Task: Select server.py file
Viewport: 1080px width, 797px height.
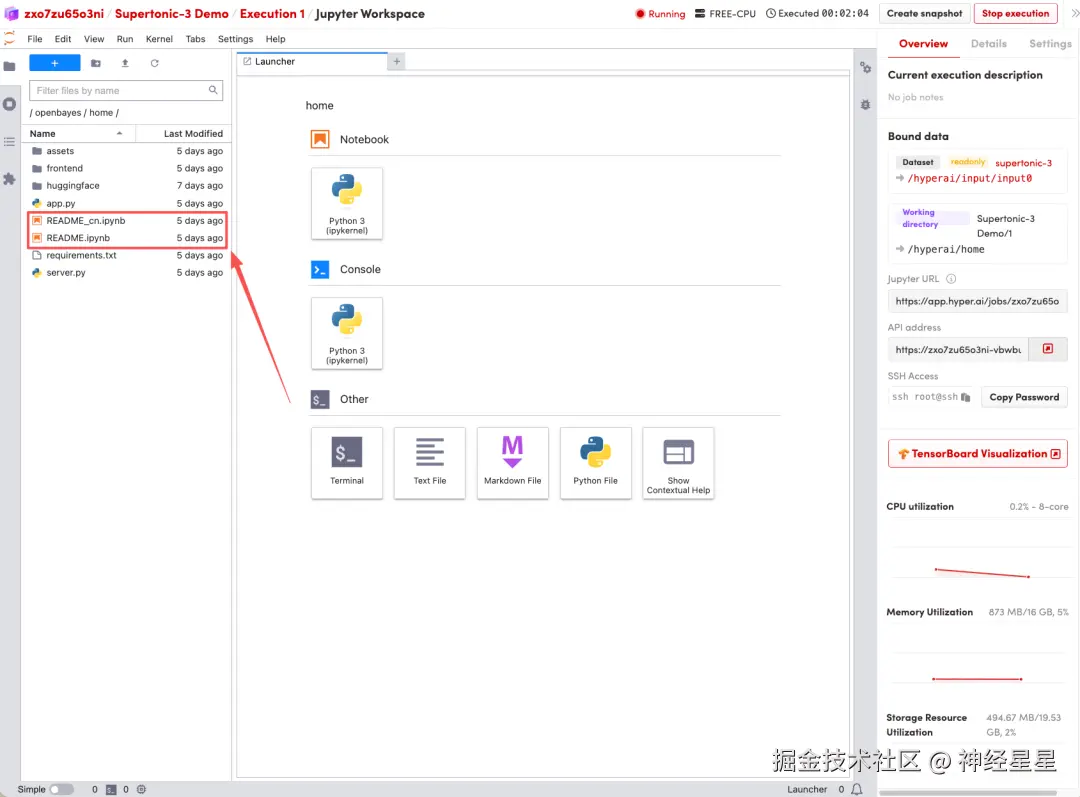Action: [x=127, y=273]
